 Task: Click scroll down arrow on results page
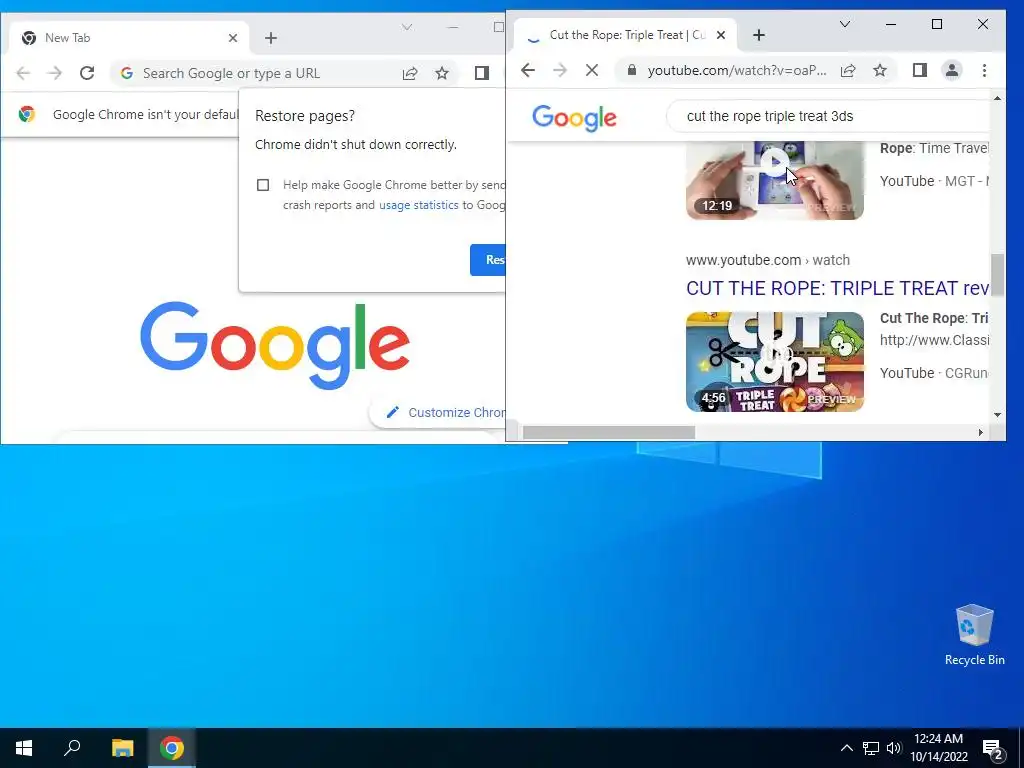pyautogui.click(x=997, y=415)
